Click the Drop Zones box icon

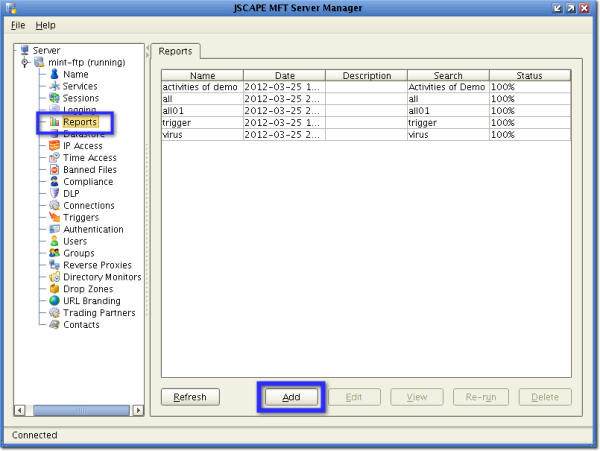(x=54, y=288)
